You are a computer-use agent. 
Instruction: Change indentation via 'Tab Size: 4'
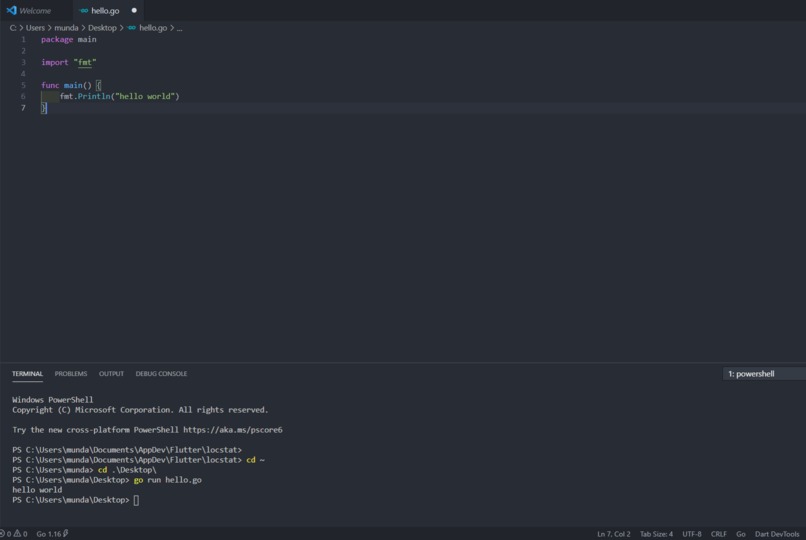click(x=656, y=534)
